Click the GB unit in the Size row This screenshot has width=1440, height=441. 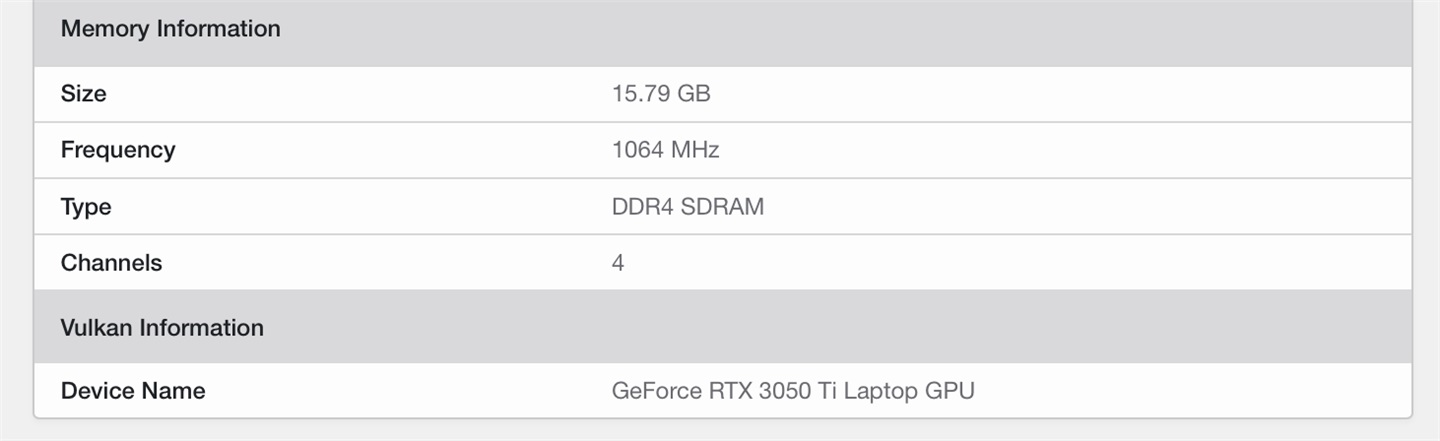point(694,94)
